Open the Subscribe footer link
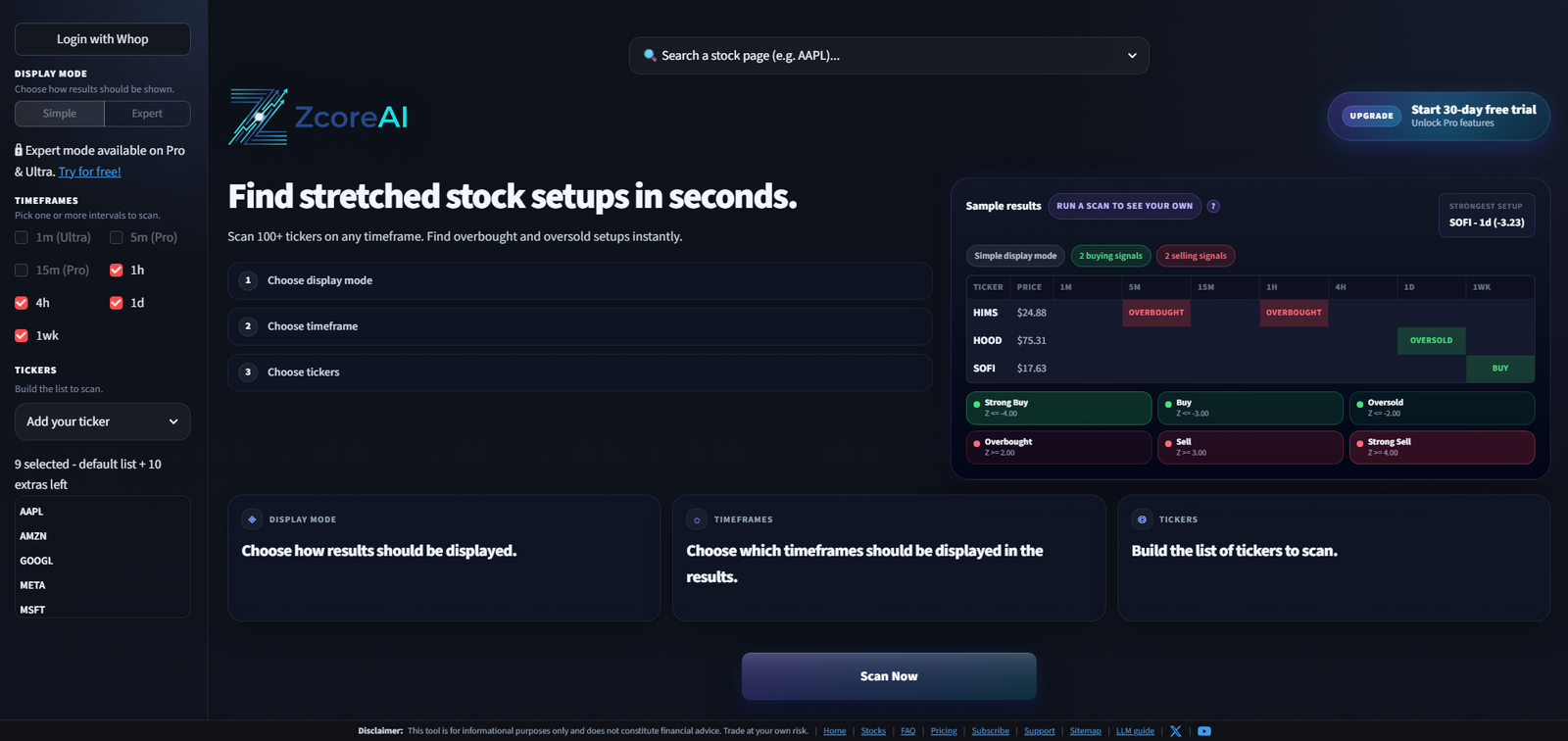The width and height of the screenshot is (1568, 741). point(991,731)
